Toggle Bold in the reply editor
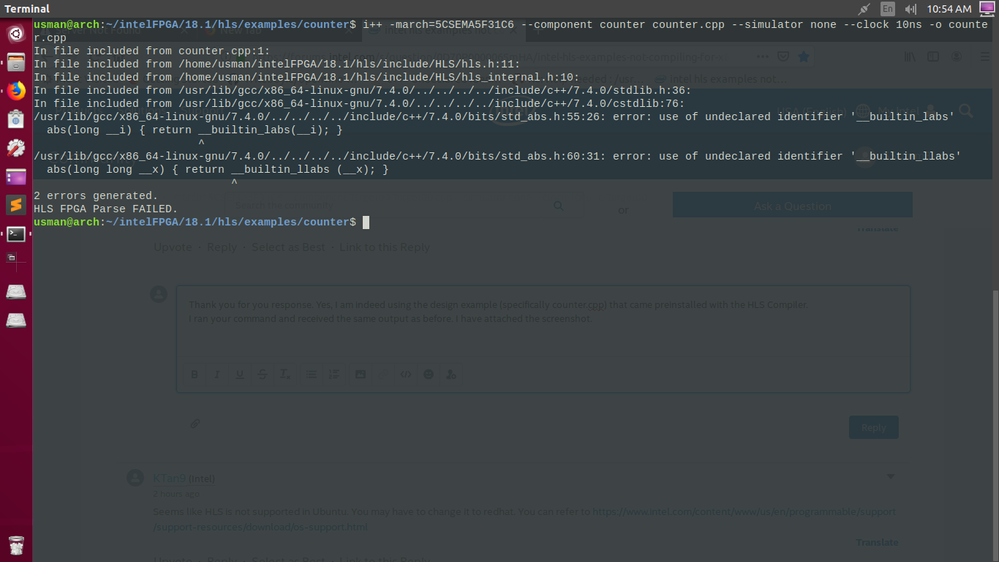Image resolution: width=999 pixels, height=562 pixels. click(194, 374)
